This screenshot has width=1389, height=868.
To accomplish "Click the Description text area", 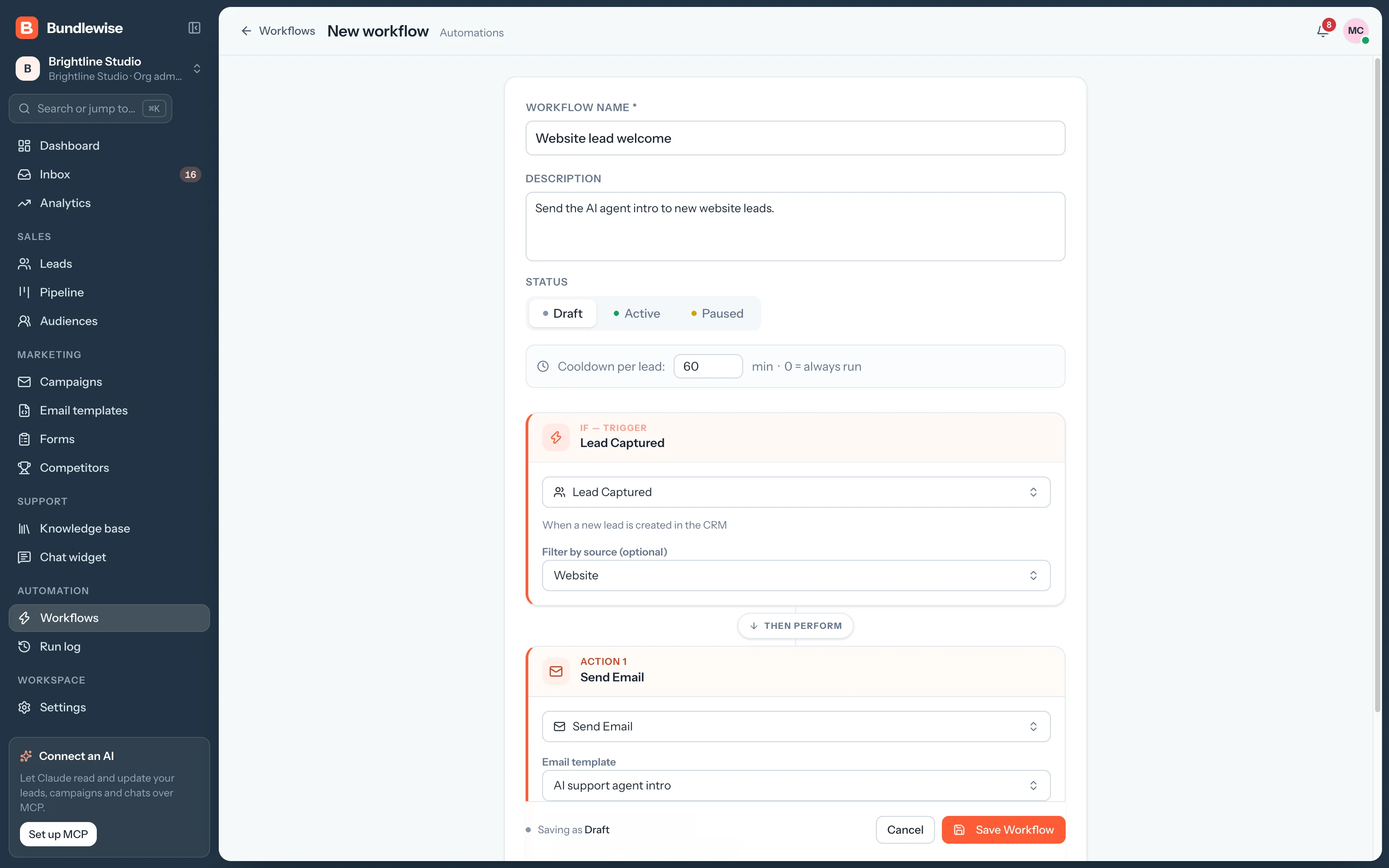I will point(795,226).
